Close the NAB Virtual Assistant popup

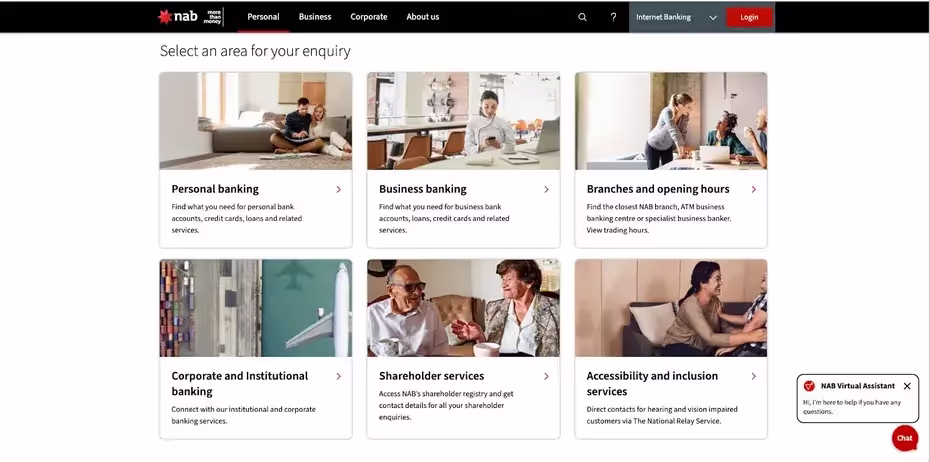tap(907, 386)
